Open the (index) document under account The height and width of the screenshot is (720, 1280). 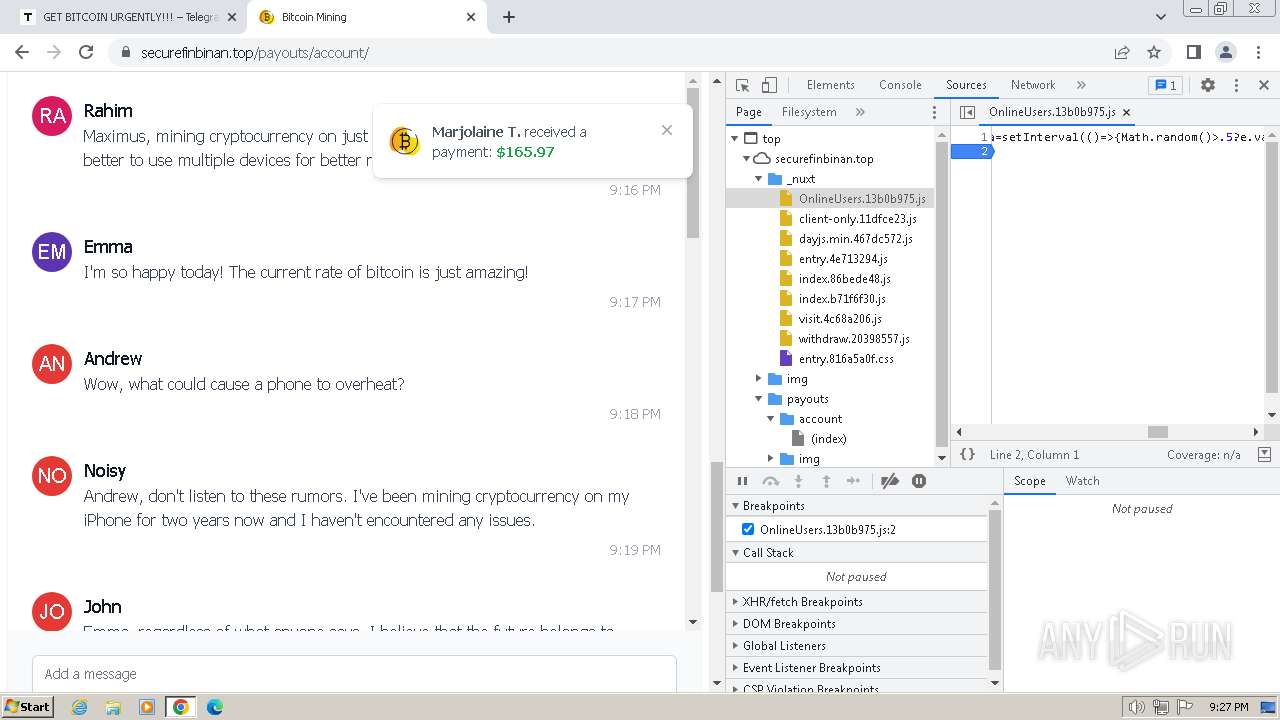829,439
